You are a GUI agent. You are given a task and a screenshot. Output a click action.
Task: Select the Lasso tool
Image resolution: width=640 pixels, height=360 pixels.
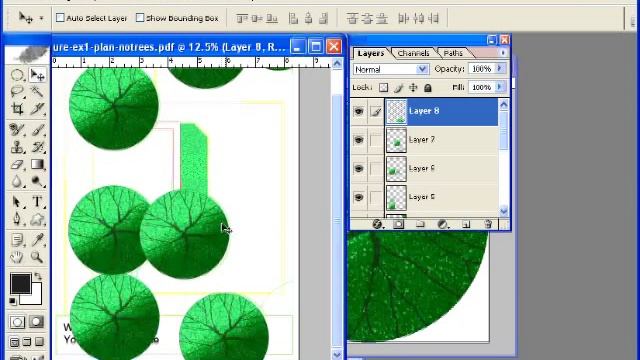[17, 91]
